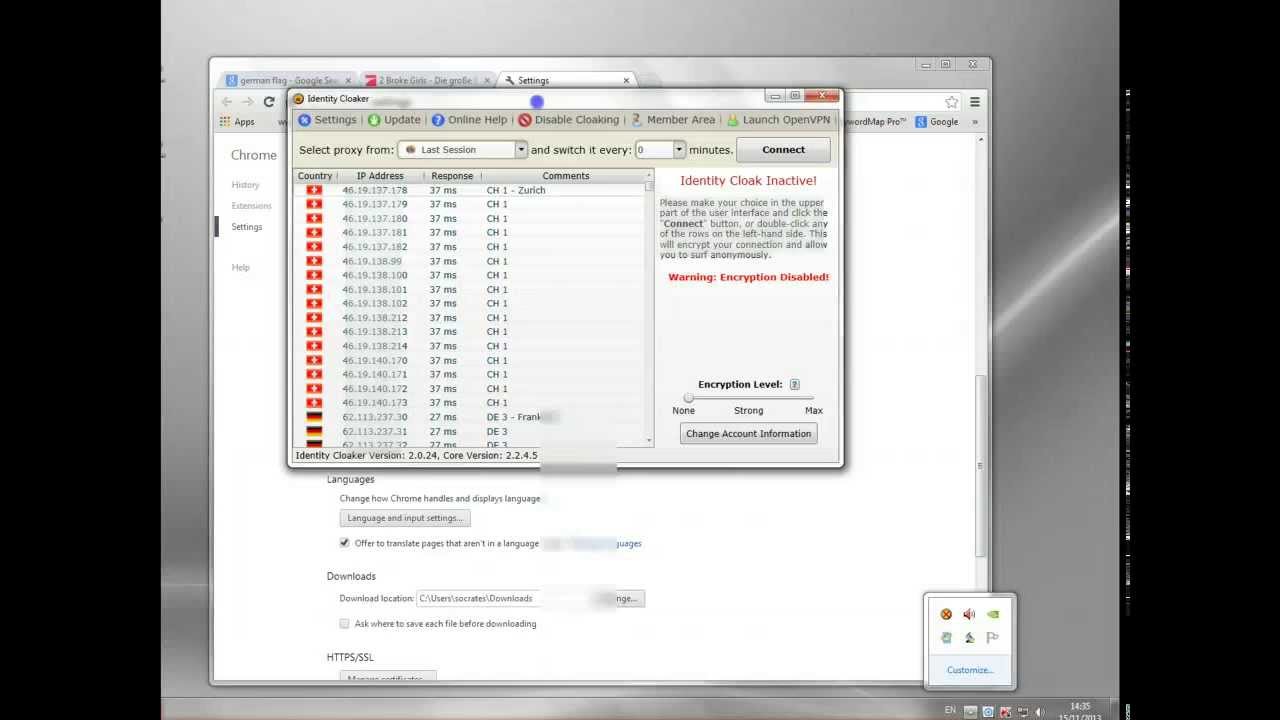The height and width of the screenshot is (720, 1280).
Task: Click taskbar network icon
Action: pos(1022,712)
